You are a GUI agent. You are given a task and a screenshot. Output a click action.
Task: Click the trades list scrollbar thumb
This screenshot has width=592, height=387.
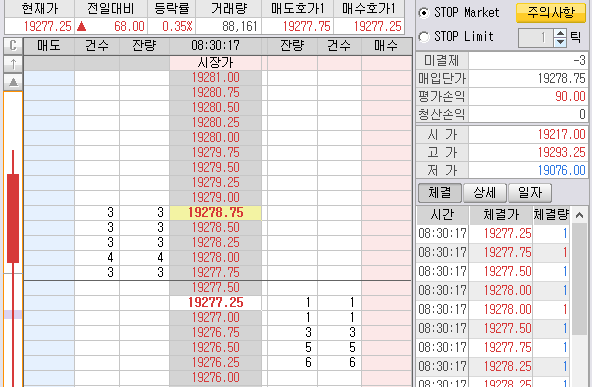click(x=580, y=279)
